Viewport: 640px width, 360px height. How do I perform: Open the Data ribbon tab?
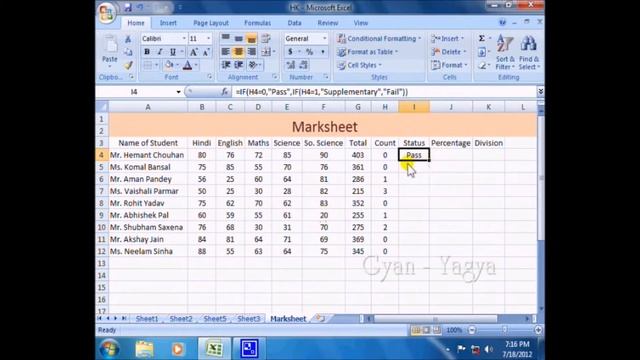(294, 23)
